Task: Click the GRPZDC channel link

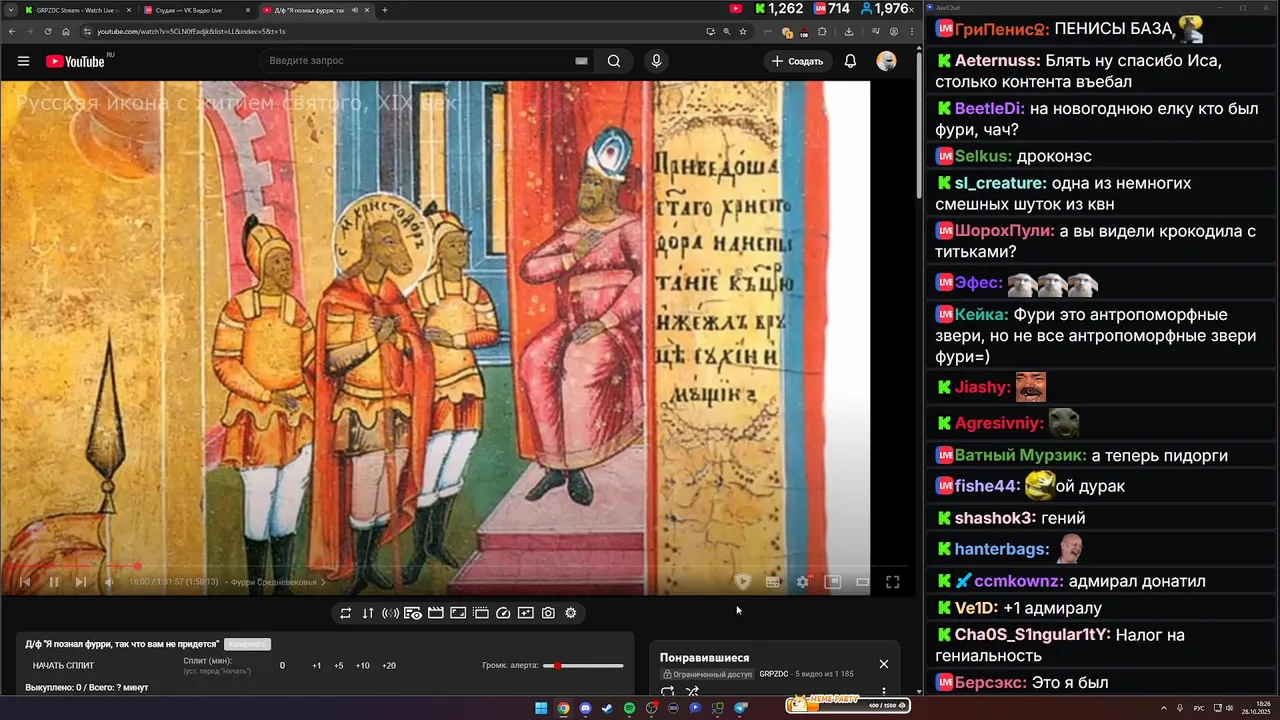Action: [x=773, y=674]
